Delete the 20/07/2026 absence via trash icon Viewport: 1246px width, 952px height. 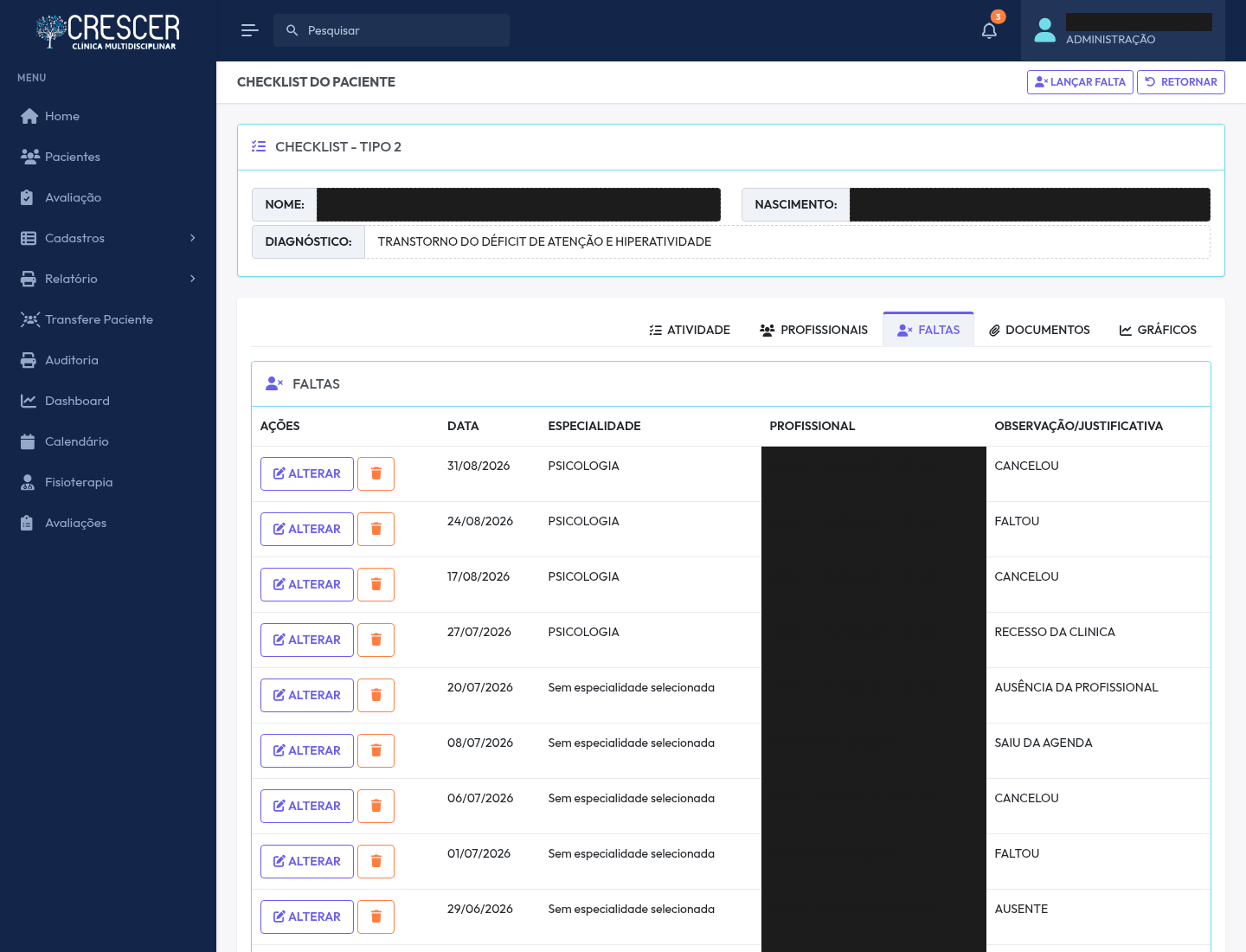(376, 695)
